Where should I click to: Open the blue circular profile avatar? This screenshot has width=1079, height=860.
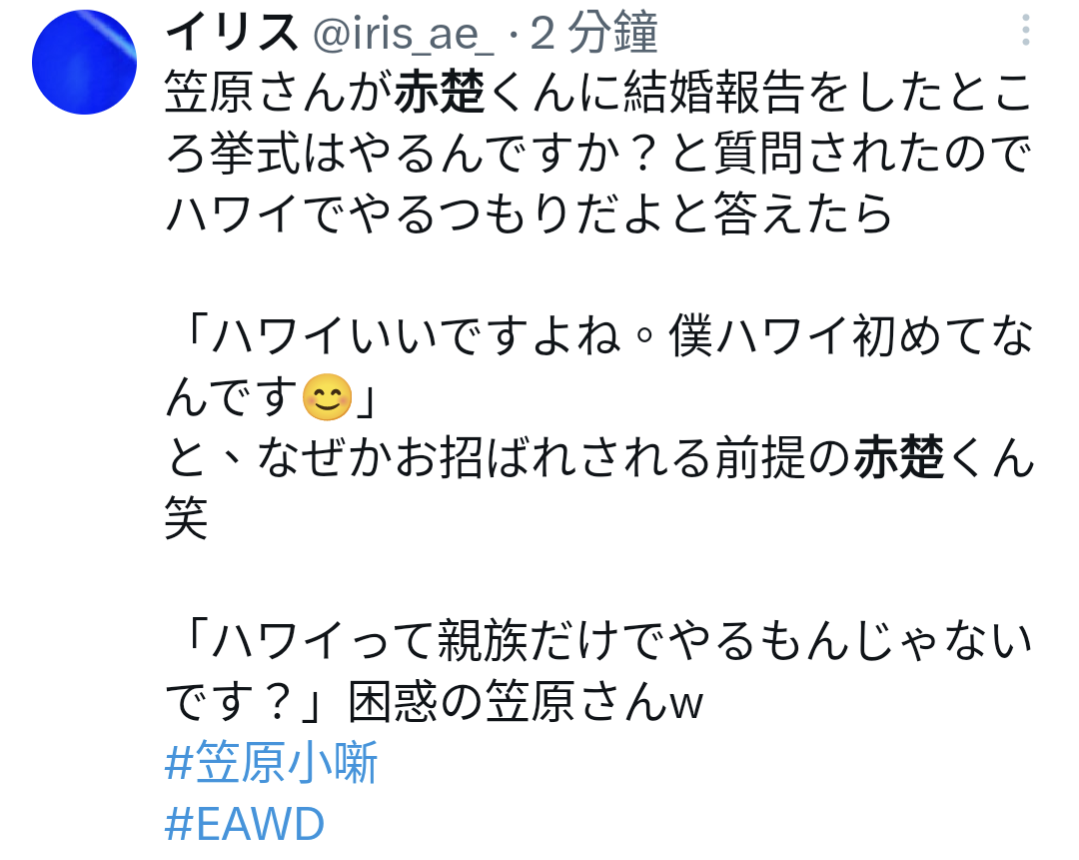click(84, 63)
